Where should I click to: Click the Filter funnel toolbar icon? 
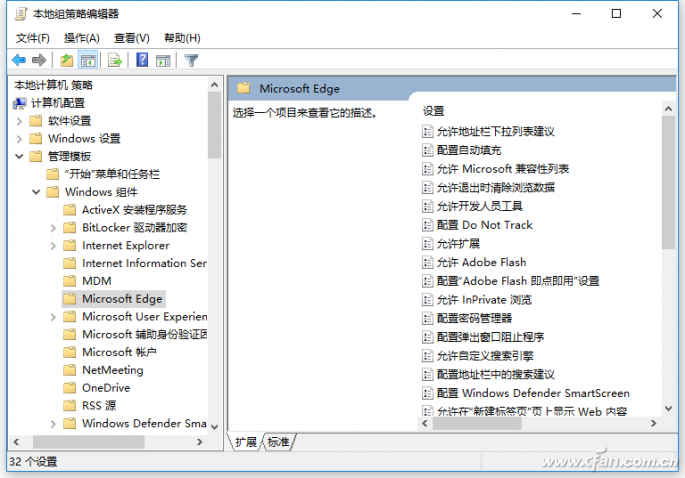(x=191, y=60)
